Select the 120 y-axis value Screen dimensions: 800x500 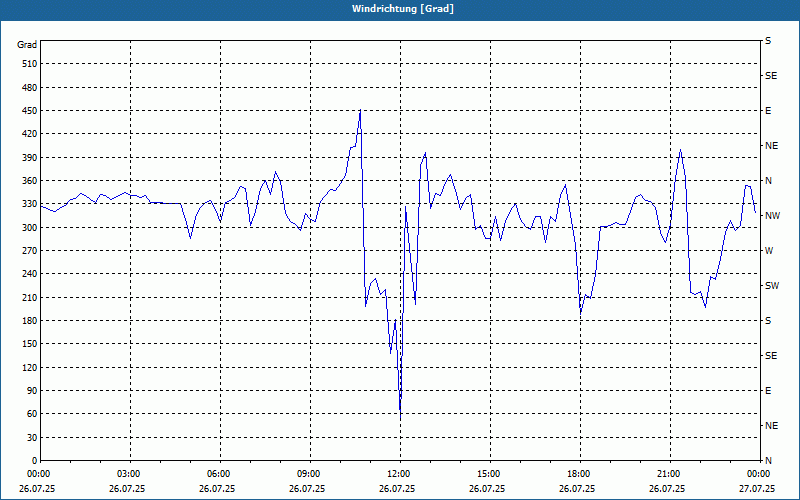tap(30, 367)
